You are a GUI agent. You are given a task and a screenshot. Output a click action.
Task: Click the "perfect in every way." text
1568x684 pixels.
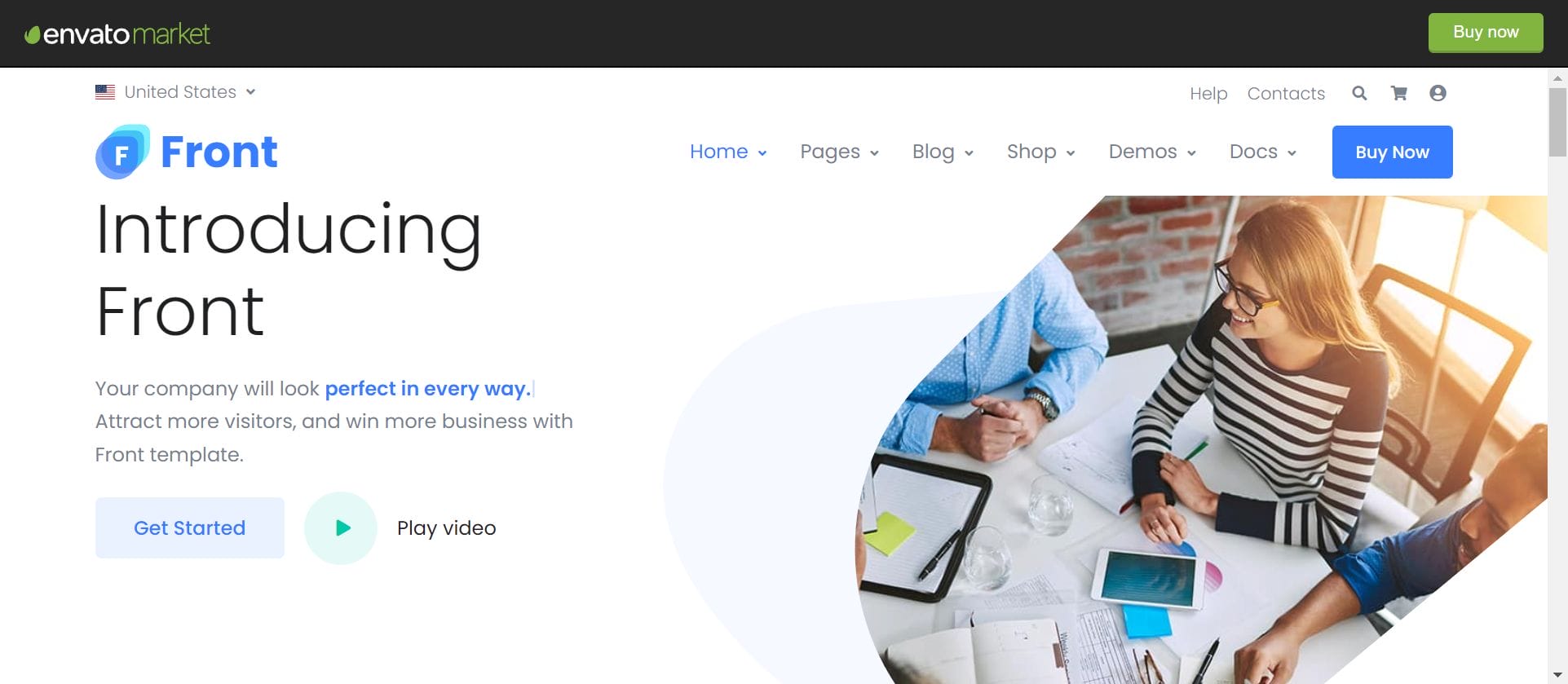[428, 389]
